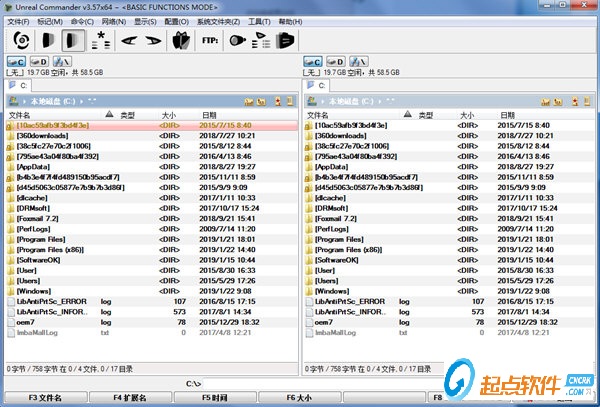Click the computer icon in left path bar

(x=14, y=101)
